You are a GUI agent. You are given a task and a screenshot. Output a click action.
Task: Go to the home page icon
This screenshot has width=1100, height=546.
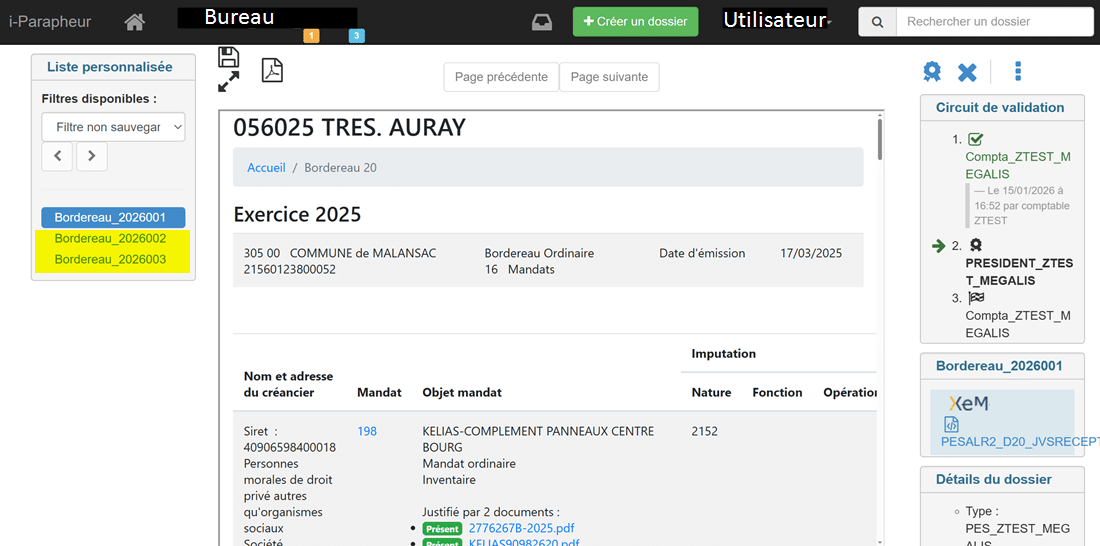pyautogui.click(x=134, y=22)
